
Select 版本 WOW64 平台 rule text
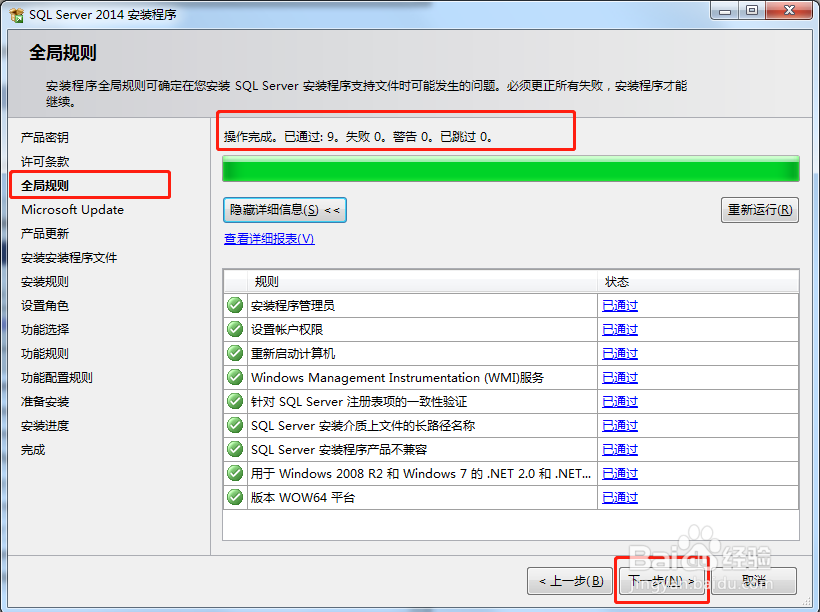point(302,497)
